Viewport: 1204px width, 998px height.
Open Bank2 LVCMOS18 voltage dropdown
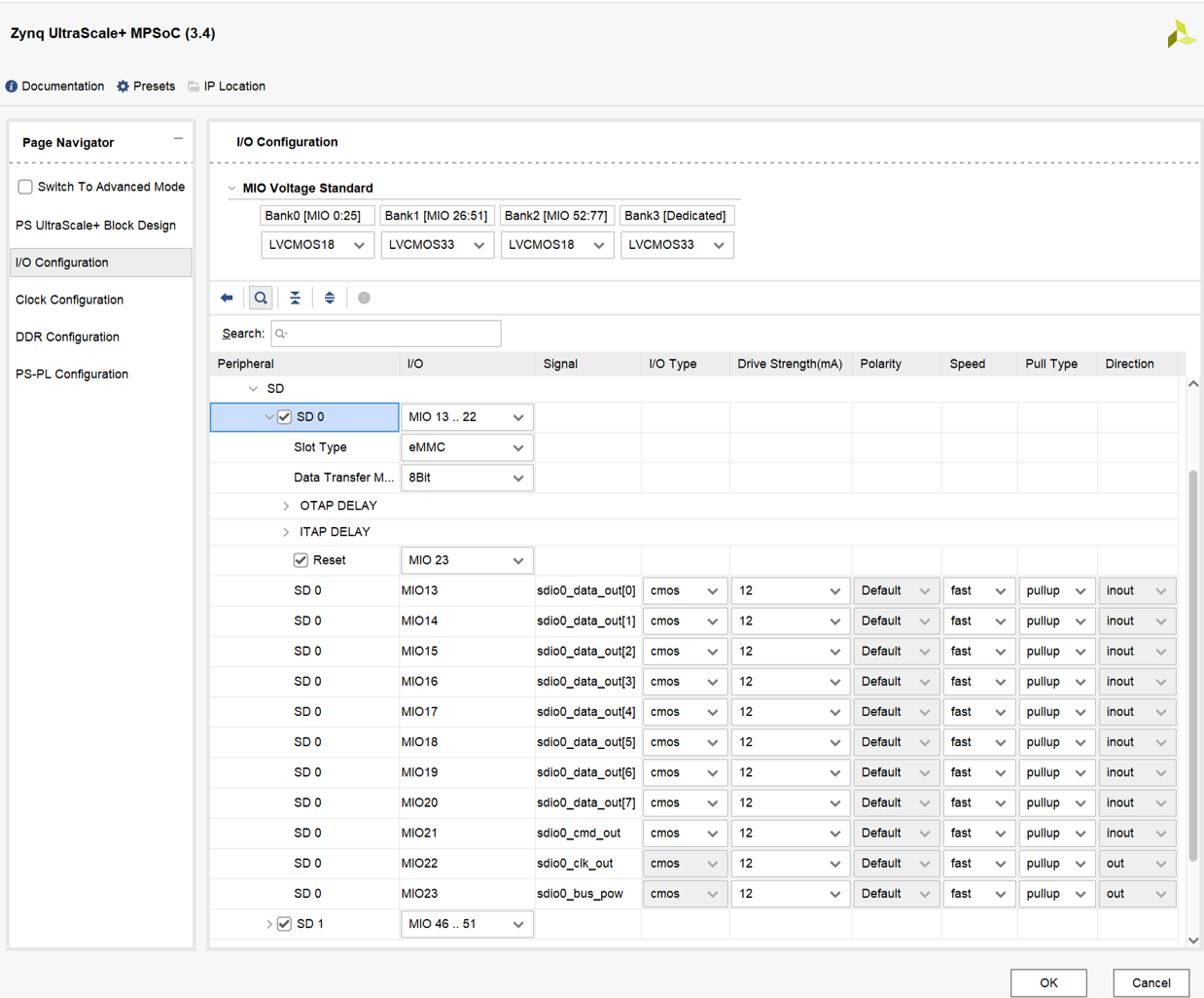pos(556,245)
